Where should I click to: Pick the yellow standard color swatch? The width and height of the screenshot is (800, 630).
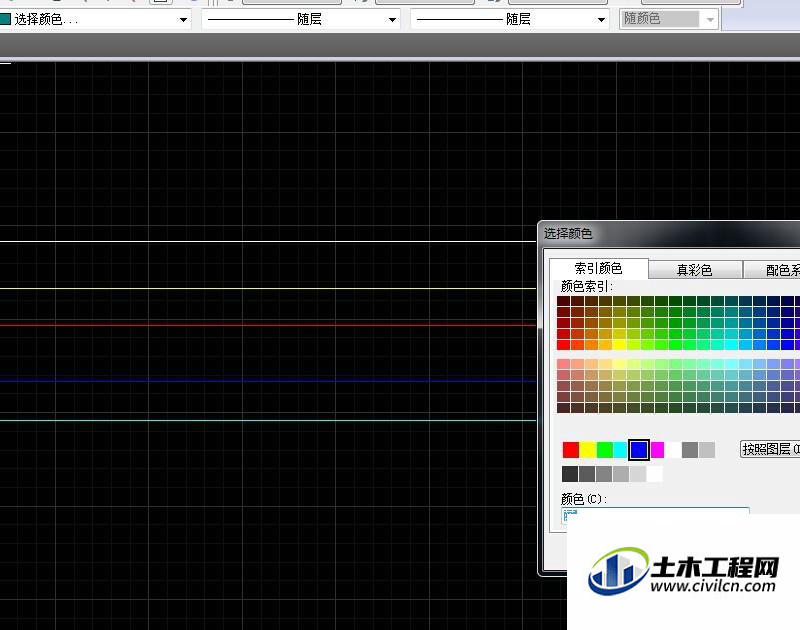[x=588, y=450]
